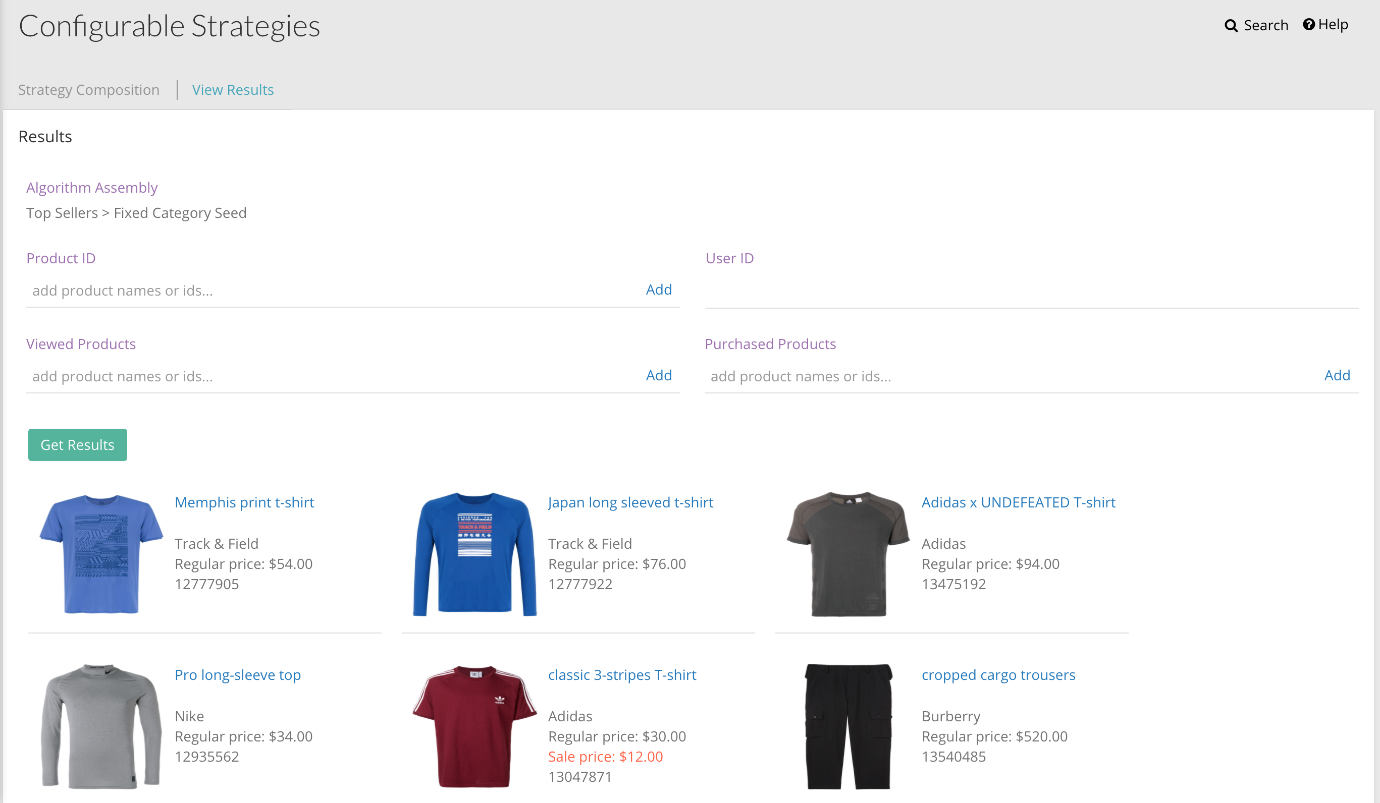Click 'Regular price: $94.00' text
The image size is (1380, 803).
click(x=990, y=564)
